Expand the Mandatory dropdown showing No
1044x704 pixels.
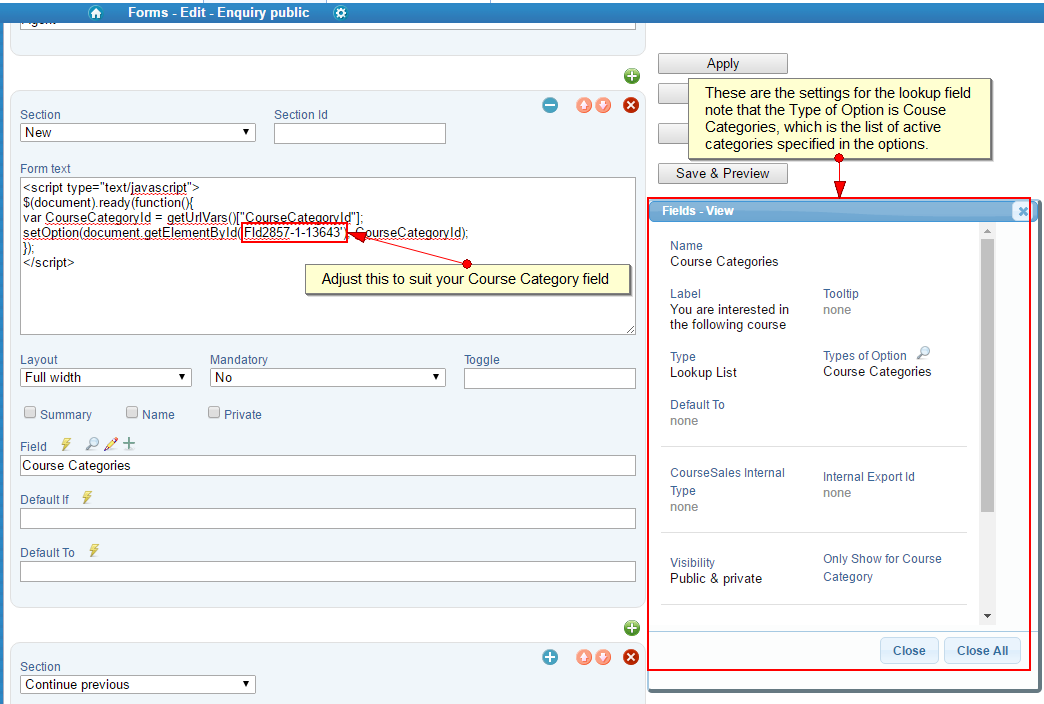click(328, 377)
